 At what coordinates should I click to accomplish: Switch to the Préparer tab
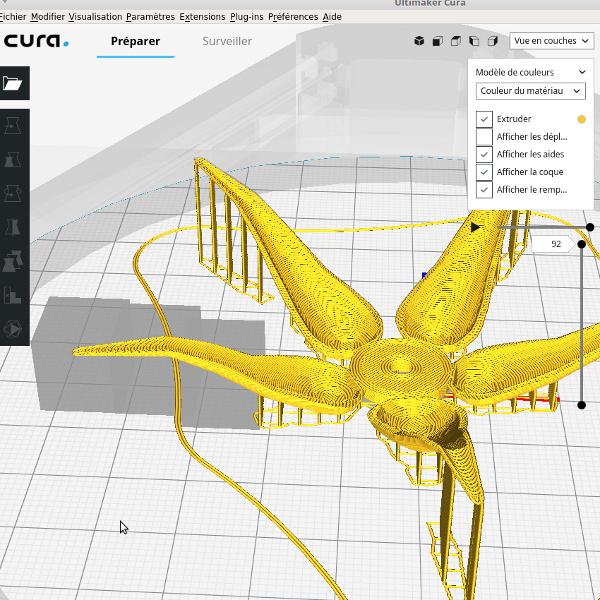[x=135, y=41]
